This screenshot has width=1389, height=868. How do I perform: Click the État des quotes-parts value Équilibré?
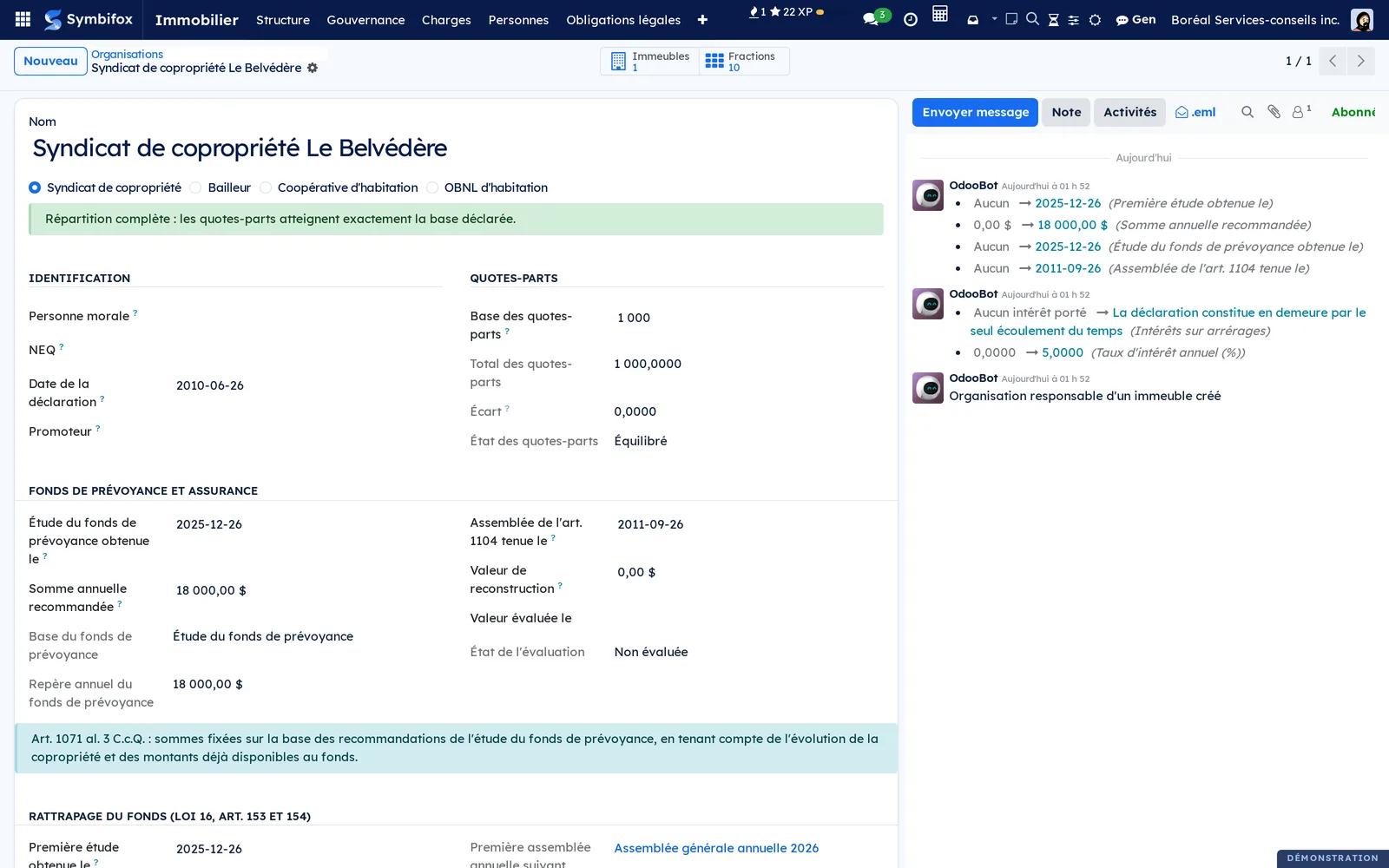(x=641, y=441)
